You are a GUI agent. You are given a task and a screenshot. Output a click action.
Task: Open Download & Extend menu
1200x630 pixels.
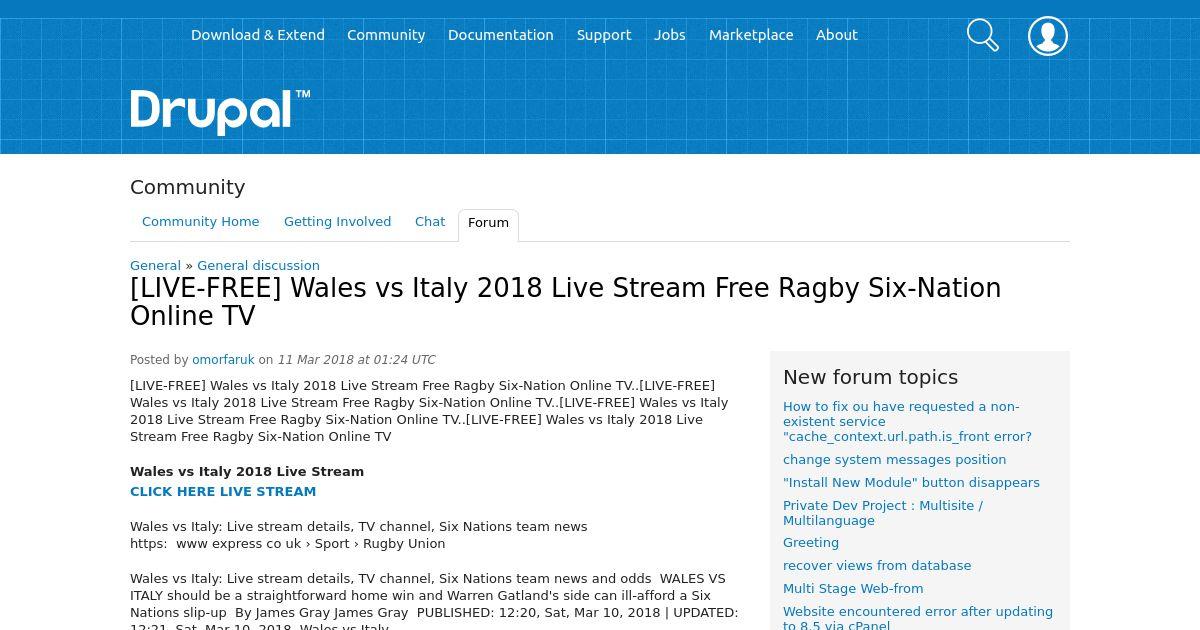point(258,35)
